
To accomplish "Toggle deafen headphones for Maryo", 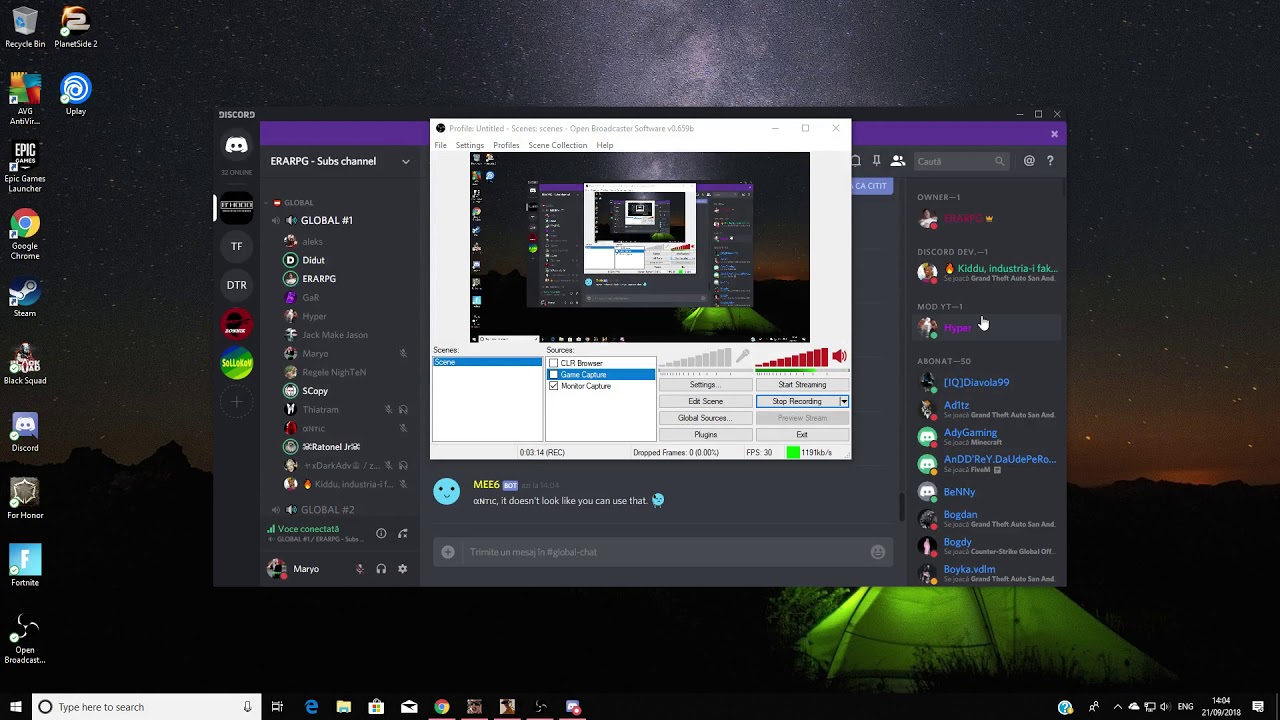I will coord(381,569).
